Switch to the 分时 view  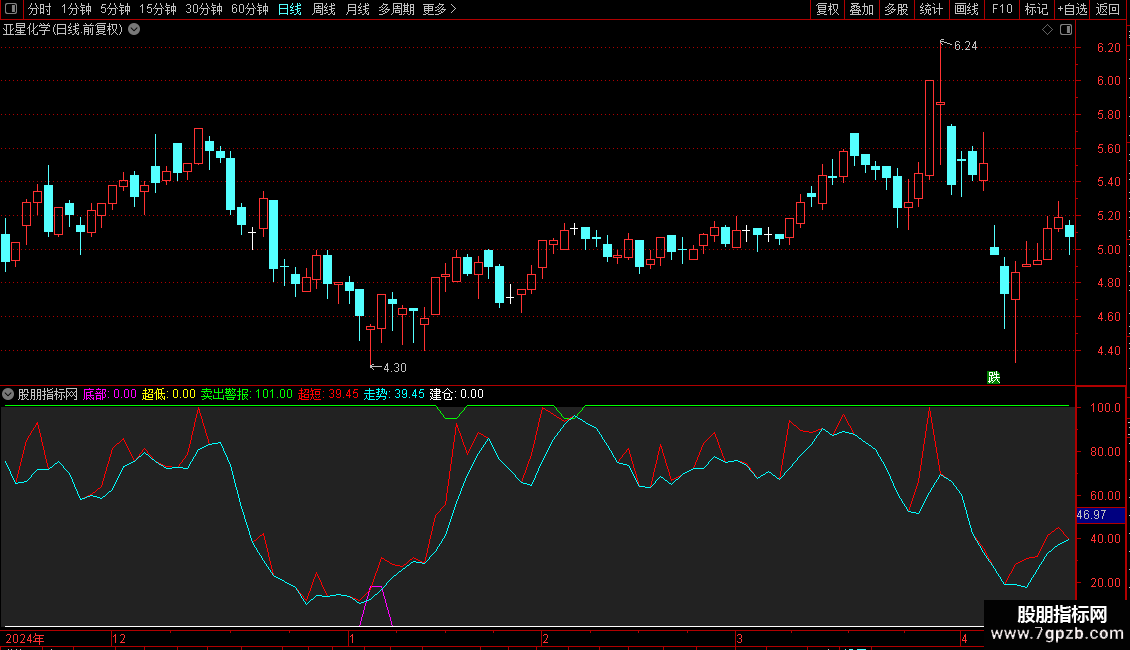tap(40, 9)
